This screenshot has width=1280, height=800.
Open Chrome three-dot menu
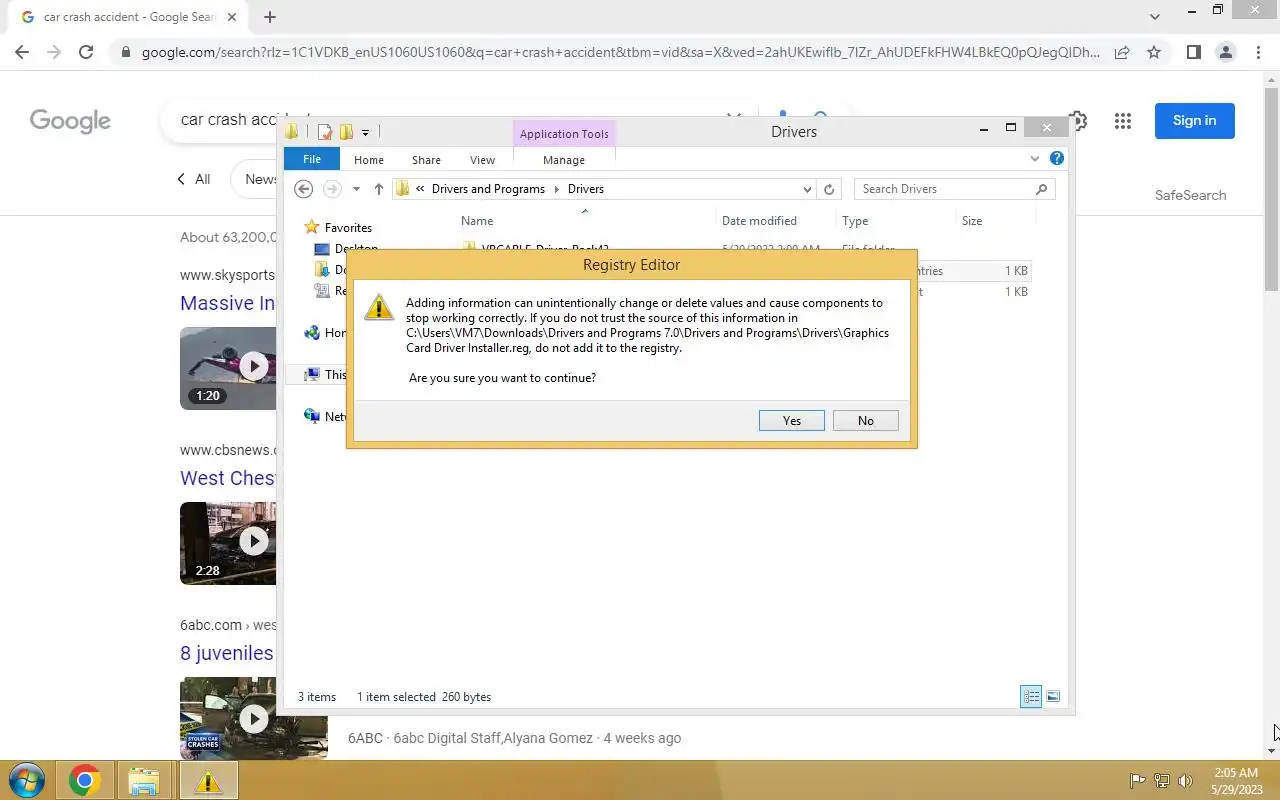(x=1258, y=52)
